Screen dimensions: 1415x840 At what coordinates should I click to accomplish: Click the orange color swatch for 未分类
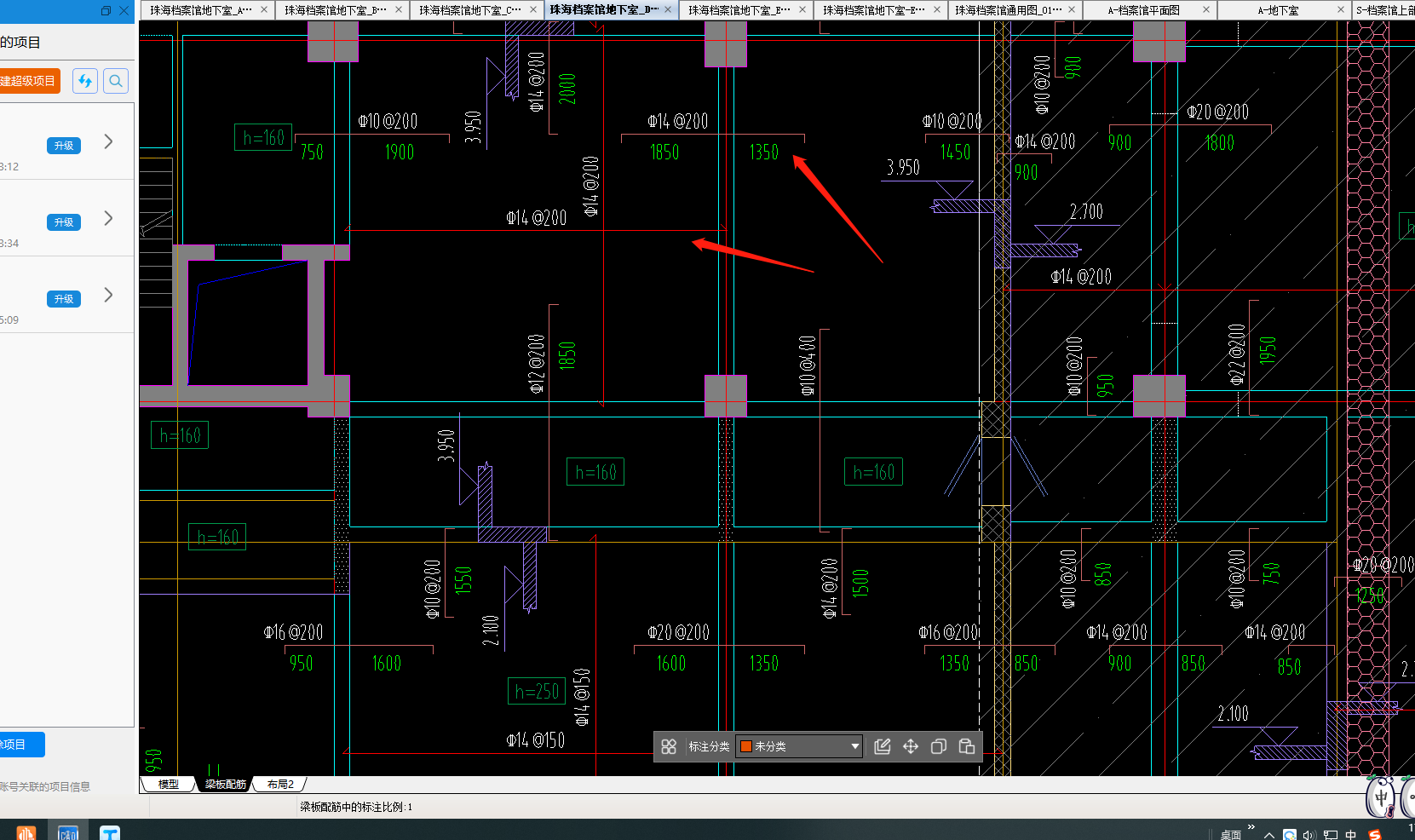coord(746,746)
